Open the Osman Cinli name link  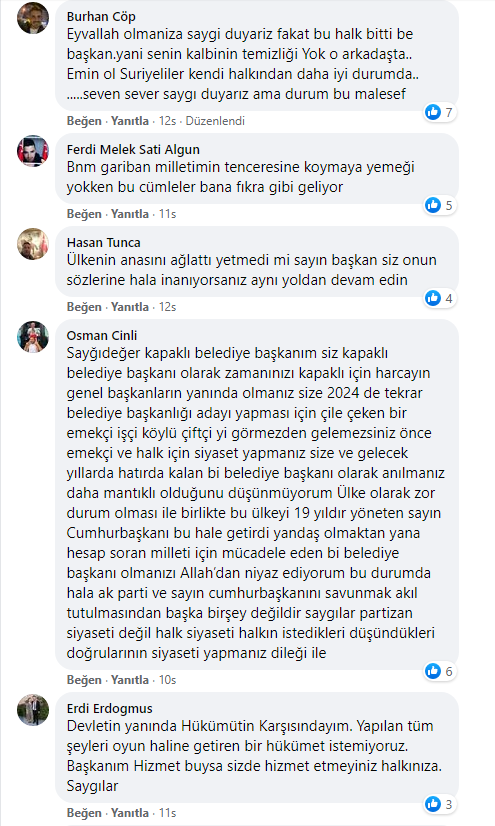(x=102, y=336)
